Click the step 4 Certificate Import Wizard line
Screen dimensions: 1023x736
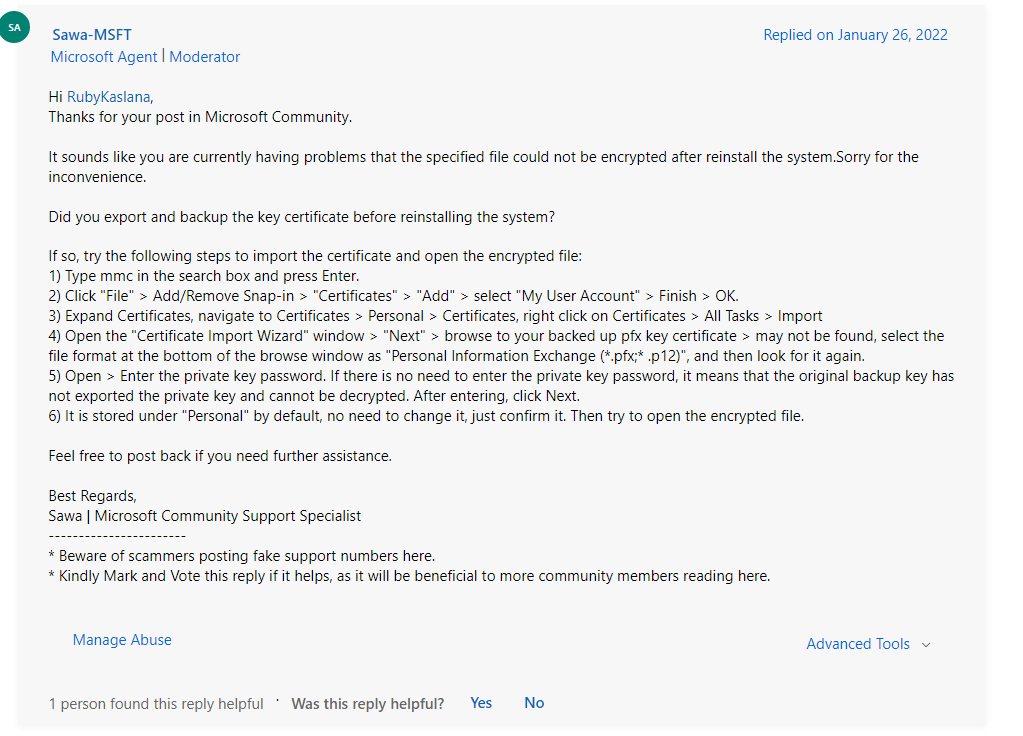(x=495, y=336)
